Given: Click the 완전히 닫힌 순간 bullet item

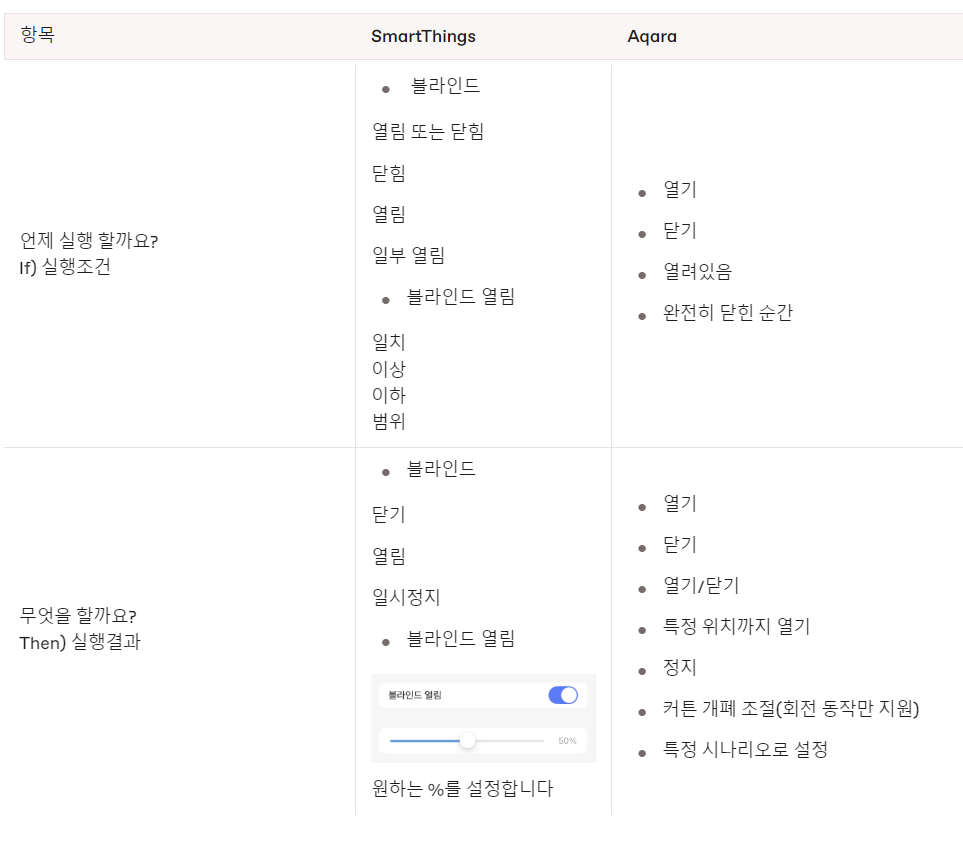Looking at the screenshot, I should [x=727, y=314].
